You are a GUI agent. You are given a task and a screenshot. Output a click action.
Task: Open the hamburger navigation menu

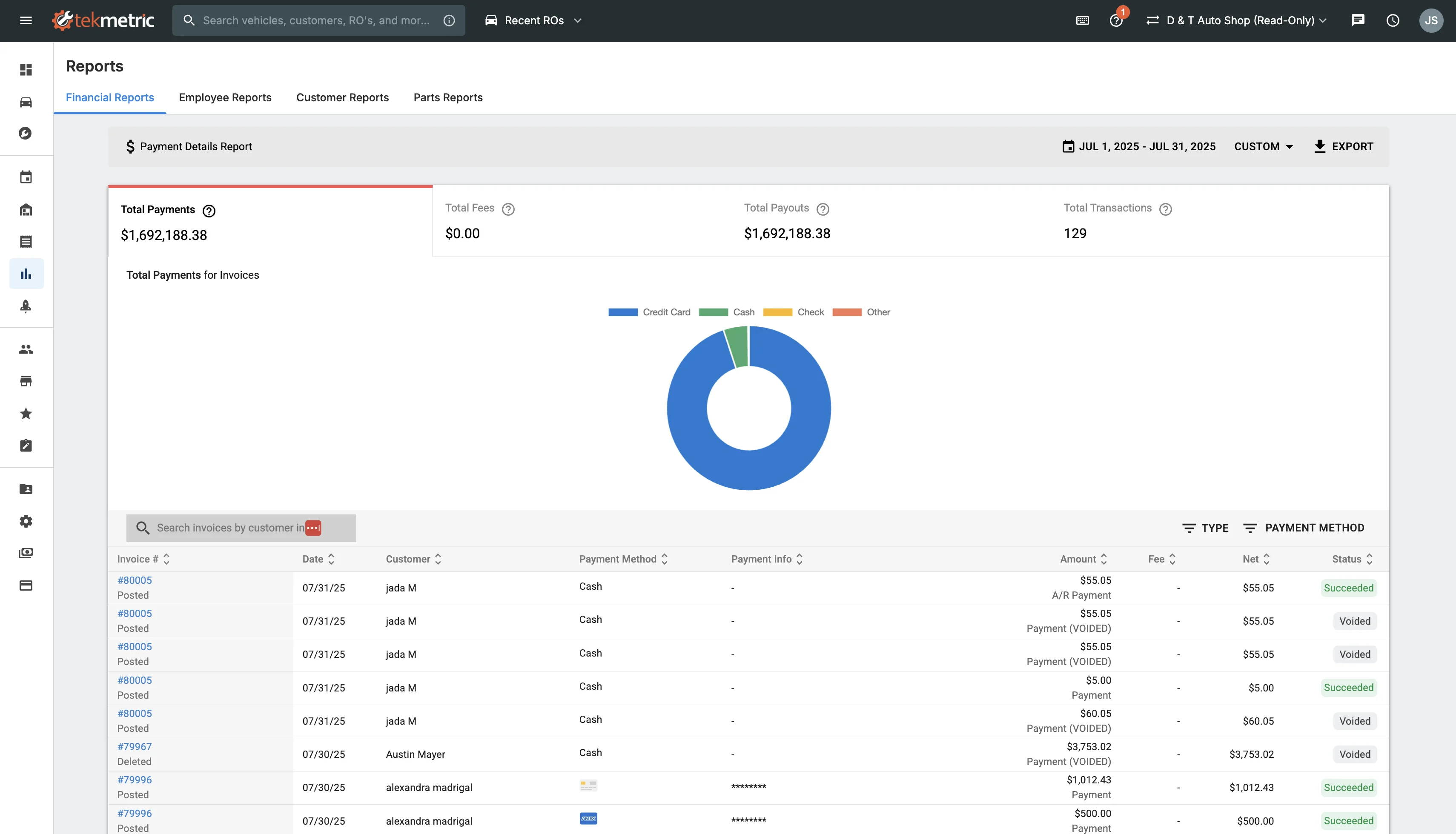click(x=26, y=20)
